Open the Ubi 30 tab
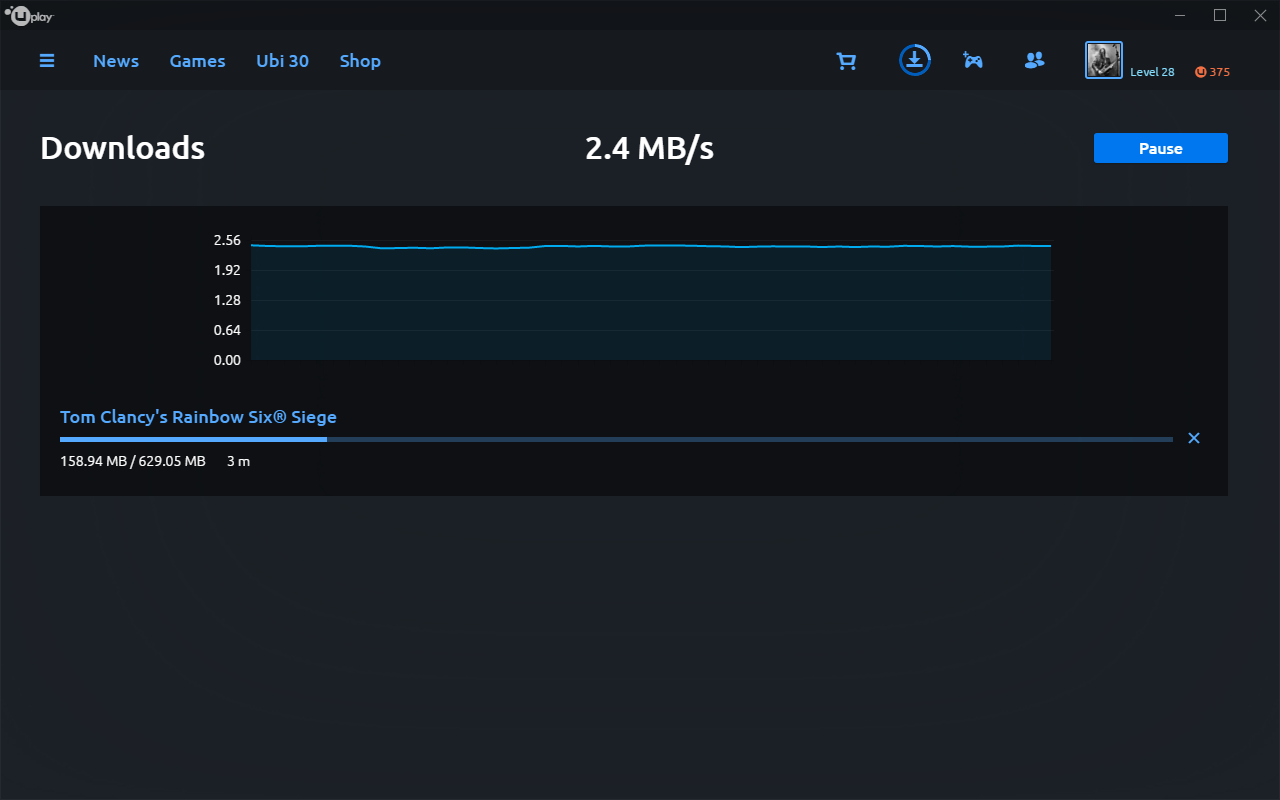 [x=282, y=61]
